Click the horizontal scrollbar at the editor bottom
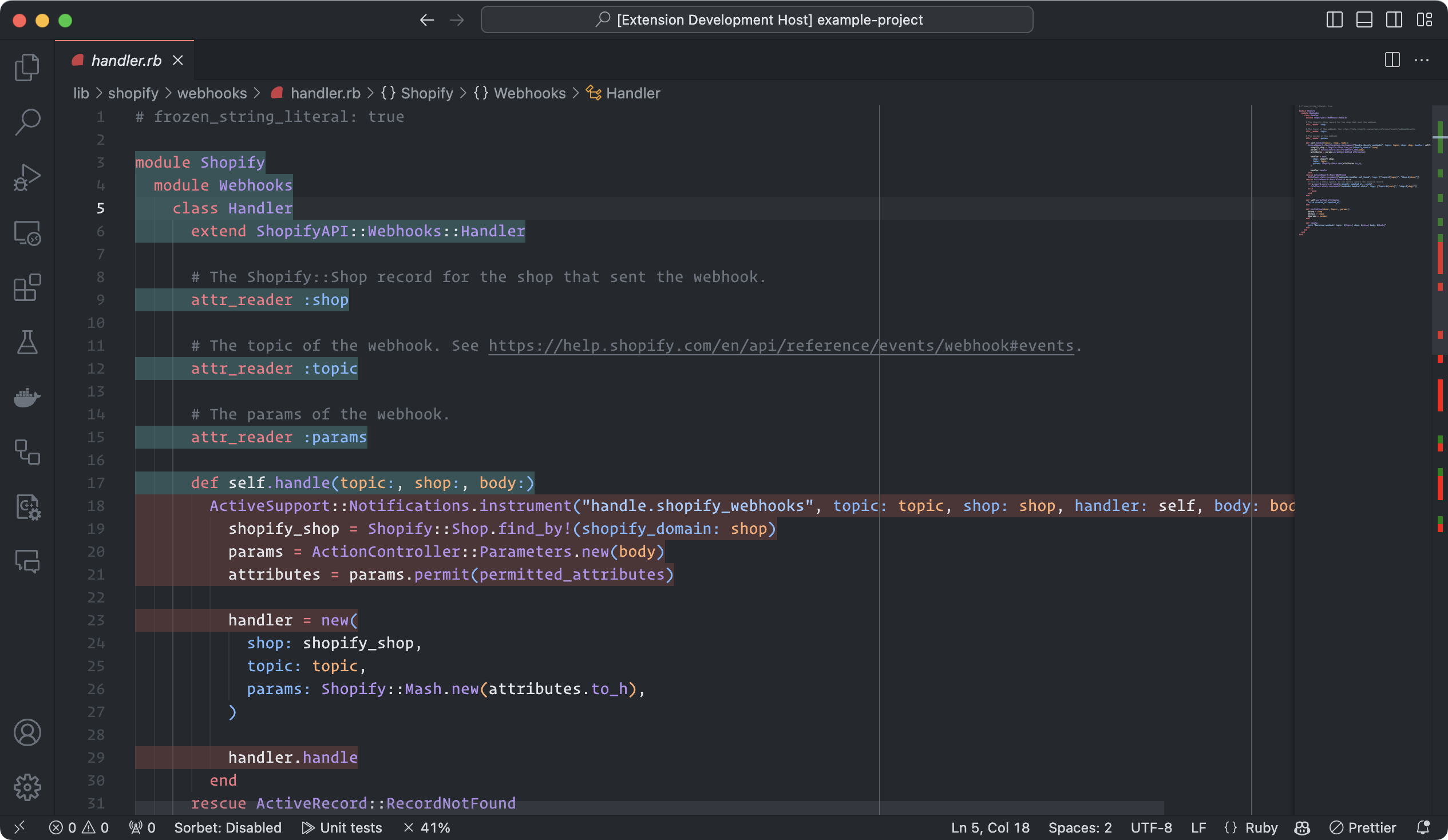The image size is (1448, 840). pos(649,808)
